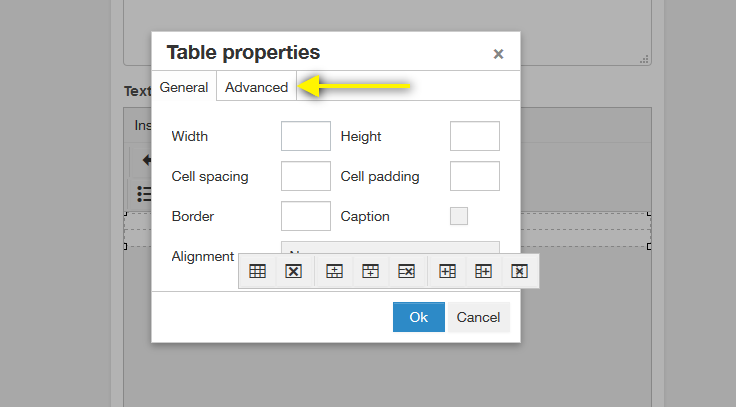Close the Table properties dialog

click(x=498, y=54)
